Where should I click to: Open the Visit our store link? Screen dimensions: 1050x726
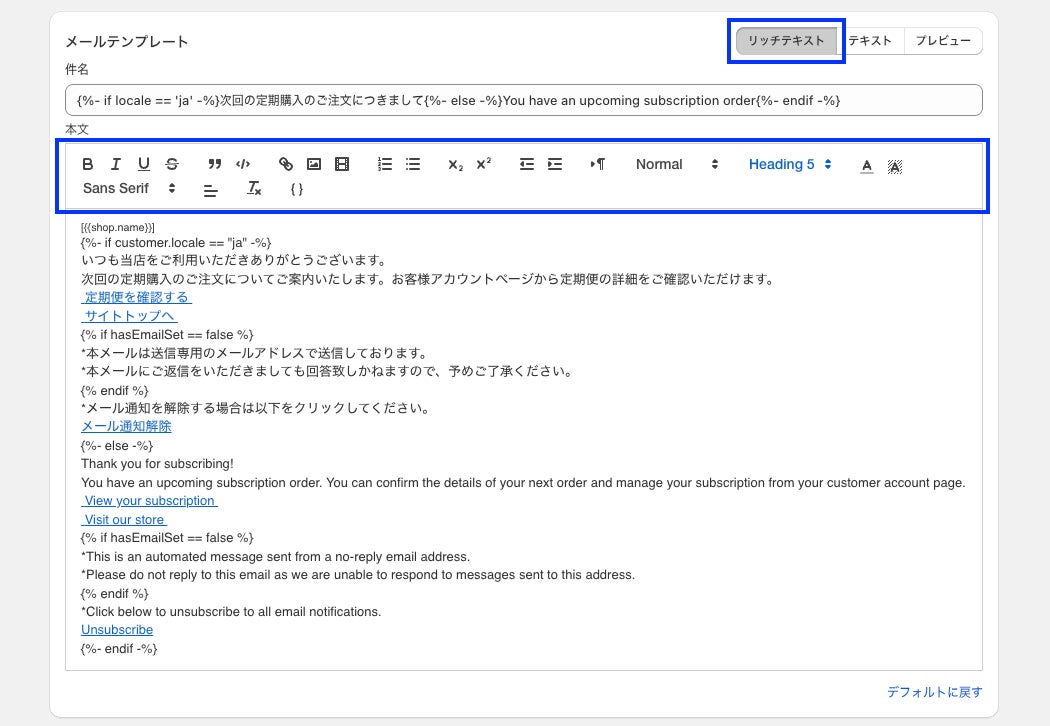tap(124, 520)
